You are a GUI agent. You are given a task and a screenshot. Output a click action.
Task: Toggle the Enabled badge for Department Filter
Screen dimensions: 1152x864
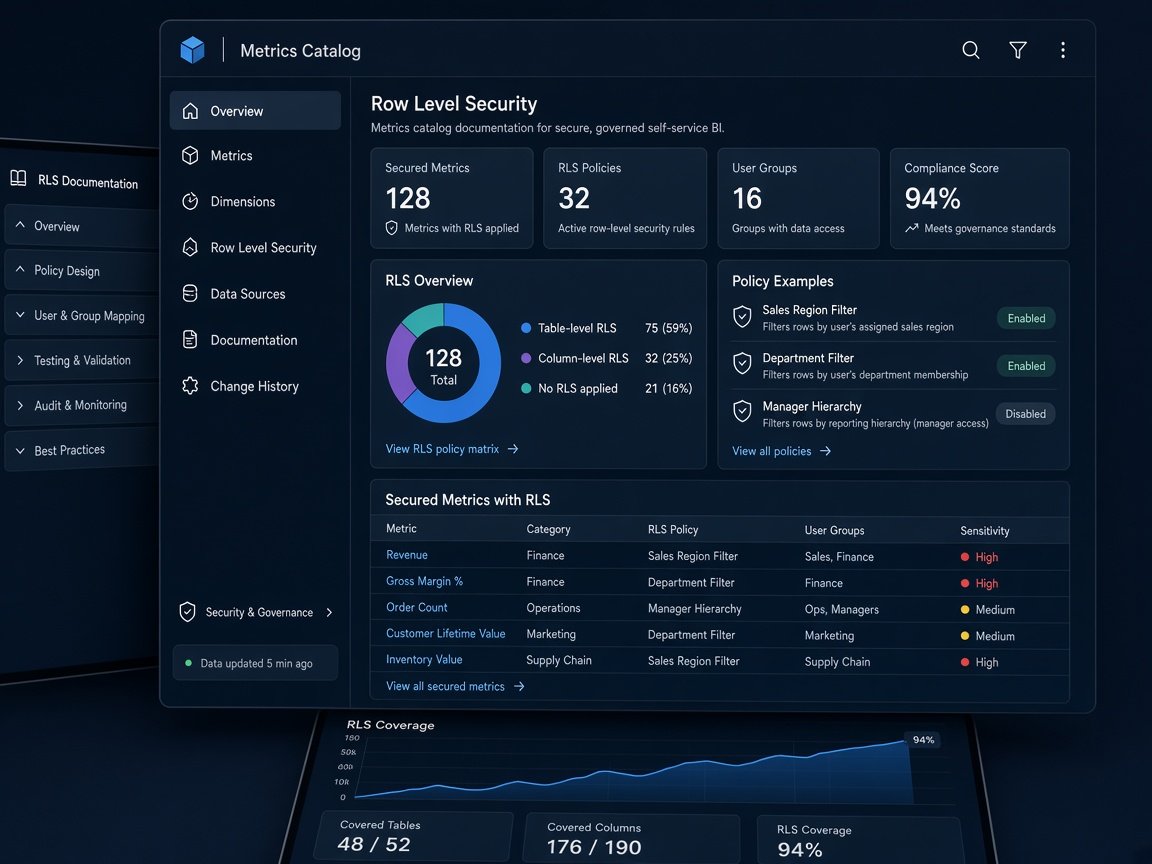pos(1026,366)
